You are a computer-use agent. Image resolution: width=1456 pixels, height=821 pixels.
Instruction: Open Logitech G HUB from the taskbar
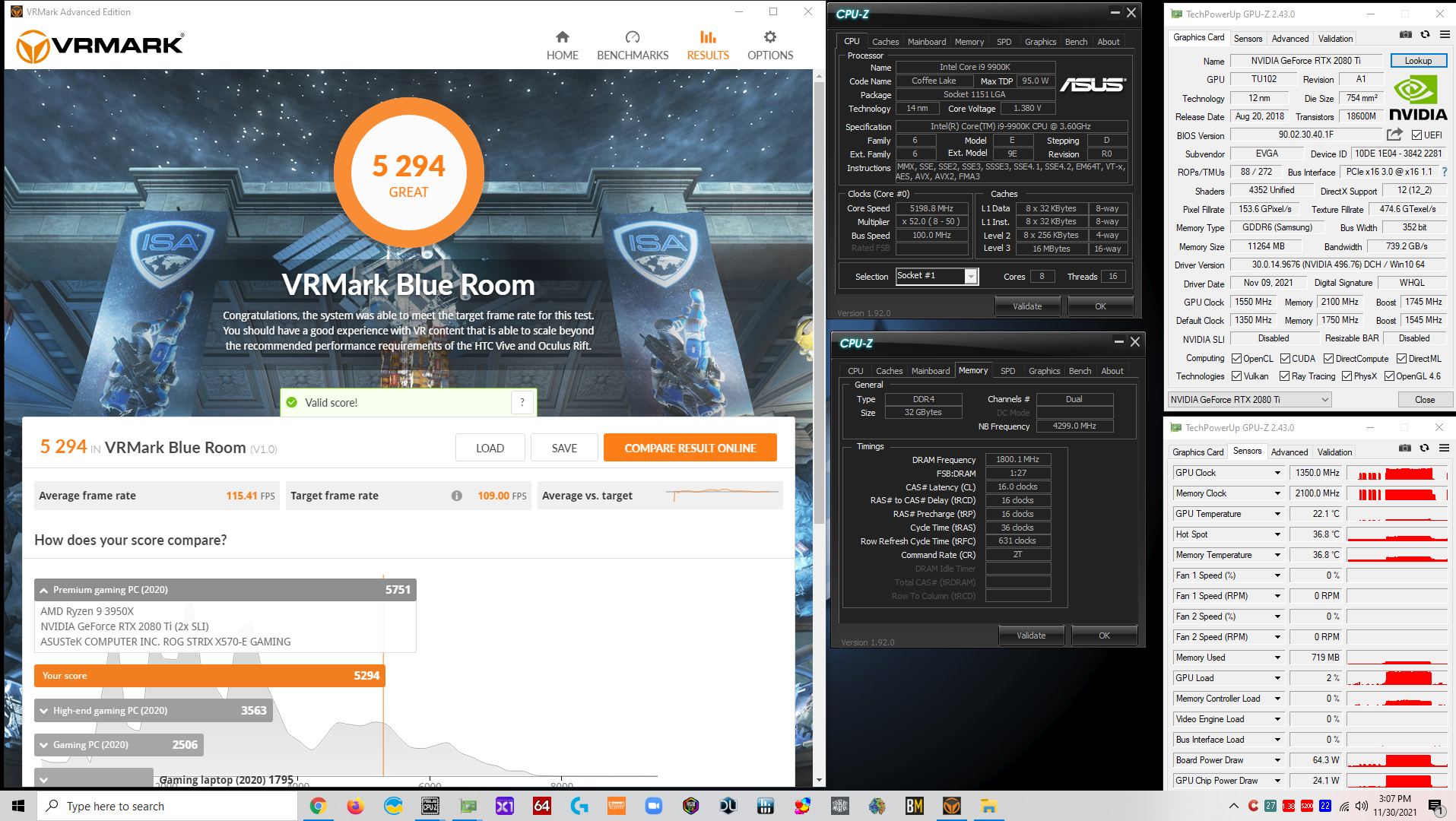pyautogui.click(x=579, y=806)
